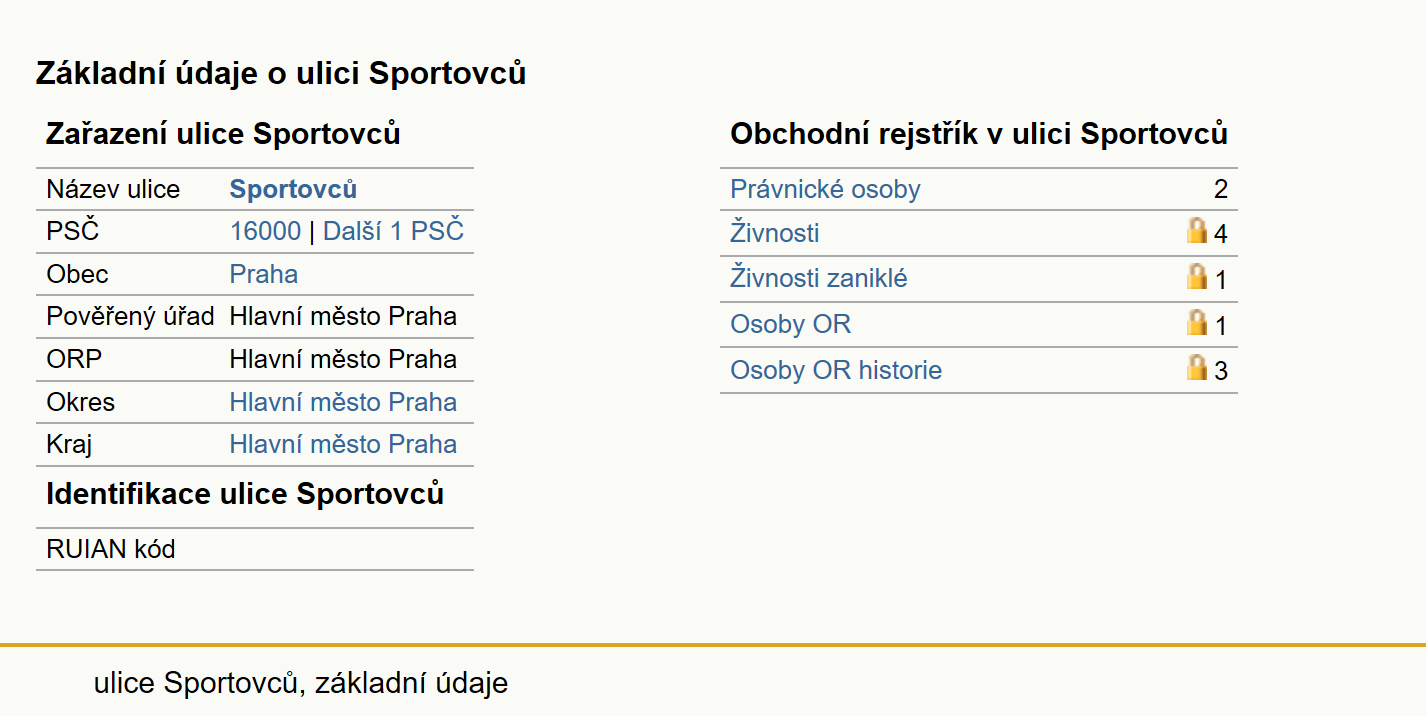Click the lock icon in Osoby OR historie row

click(1196, 367)
